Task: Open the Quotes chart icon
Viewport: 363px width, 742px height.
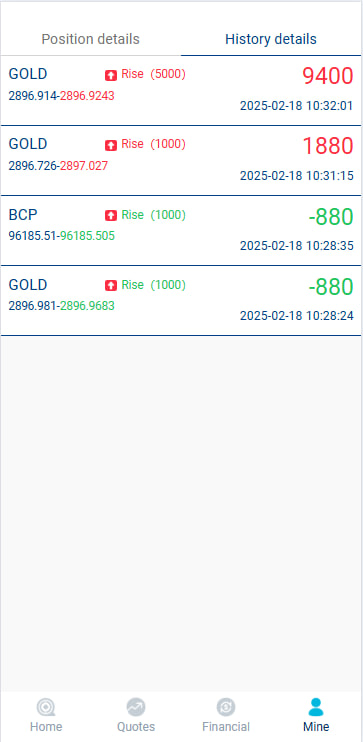Action: (136, 707)
